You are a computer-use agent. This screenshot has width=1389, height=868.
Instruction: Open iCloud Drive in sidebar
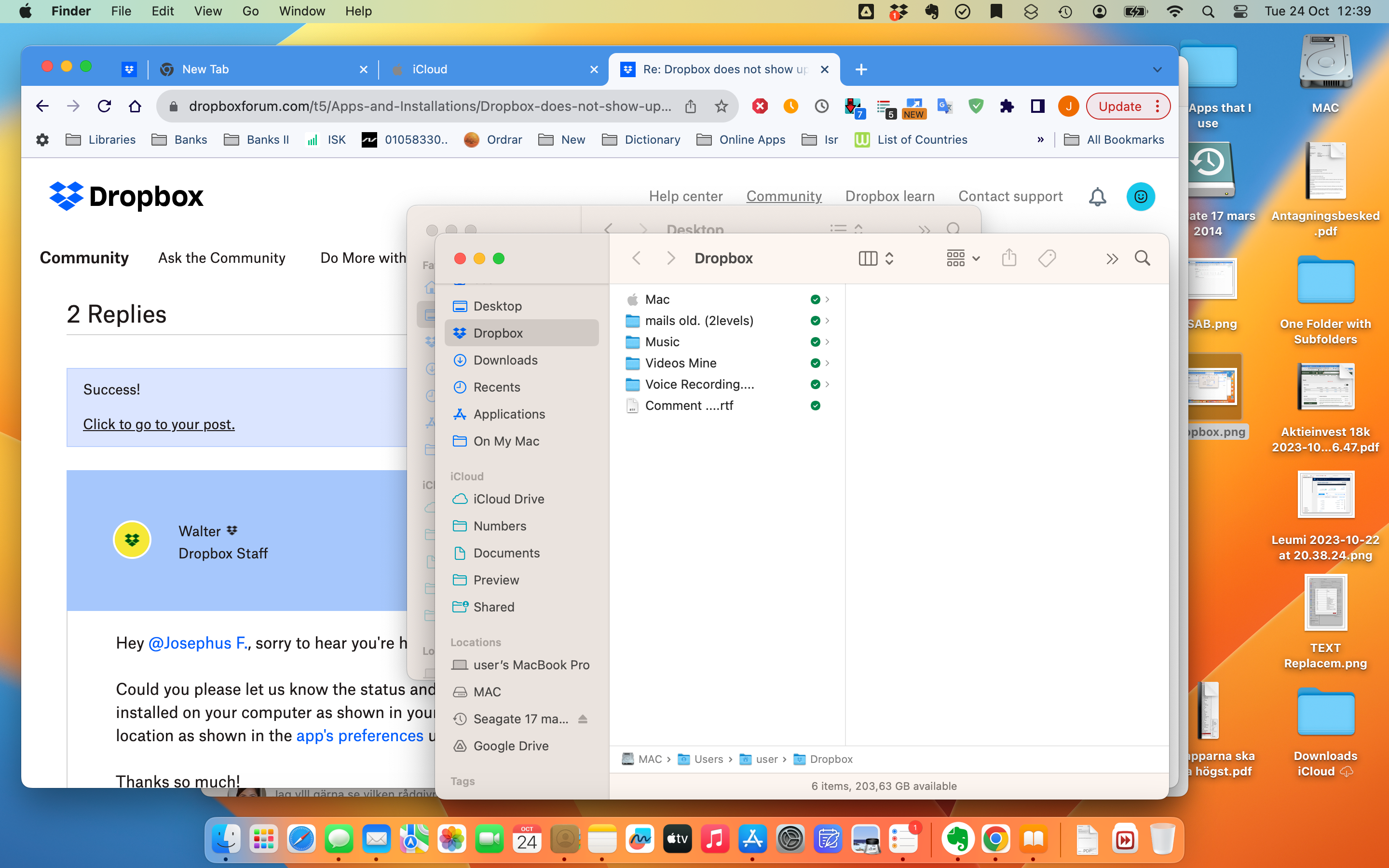521,499
